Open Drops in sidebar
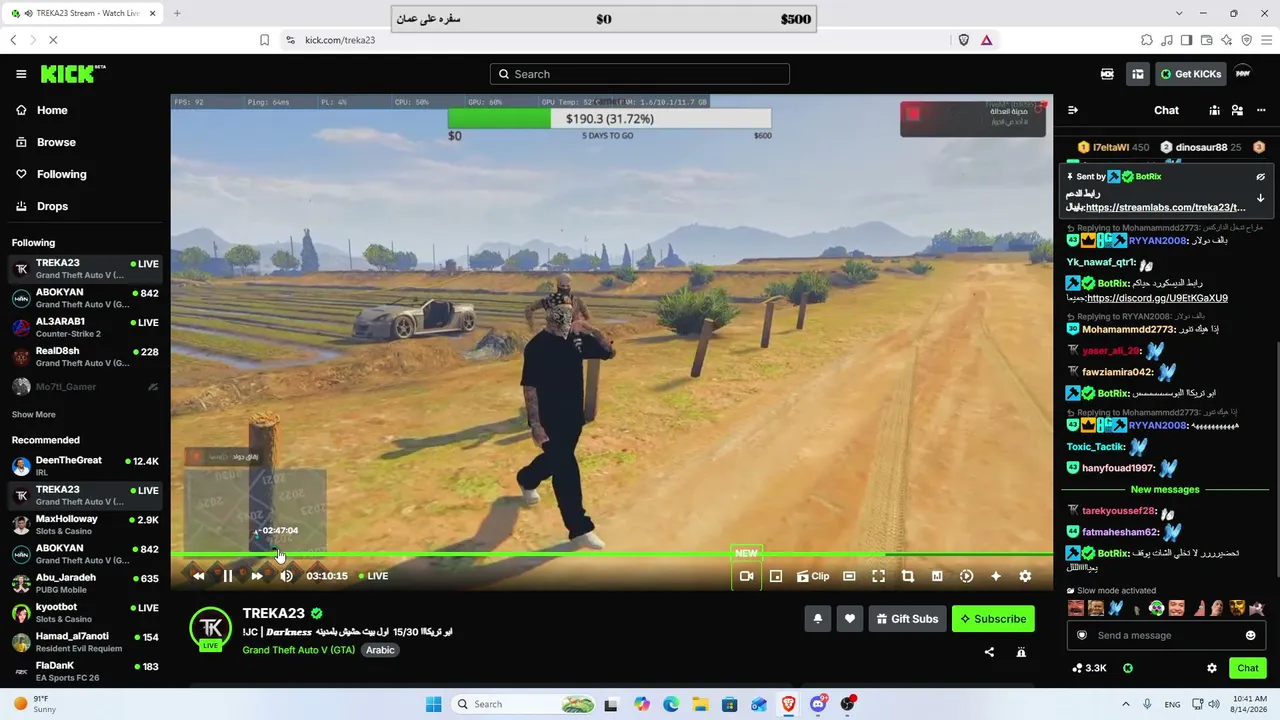The width and height of the screenshot is (1280, 720). coord(85,206)
